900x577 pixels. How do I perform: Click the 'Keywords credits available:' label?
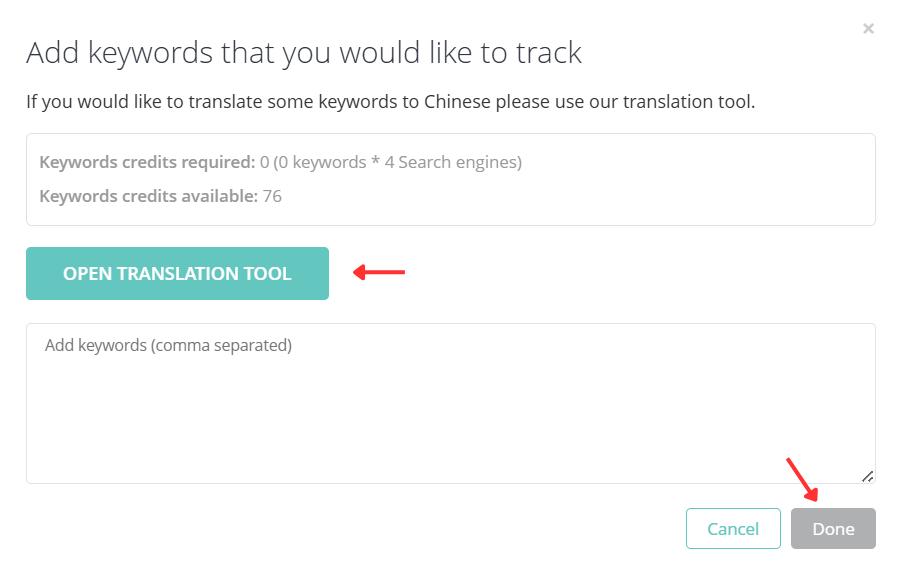[148, 196]
